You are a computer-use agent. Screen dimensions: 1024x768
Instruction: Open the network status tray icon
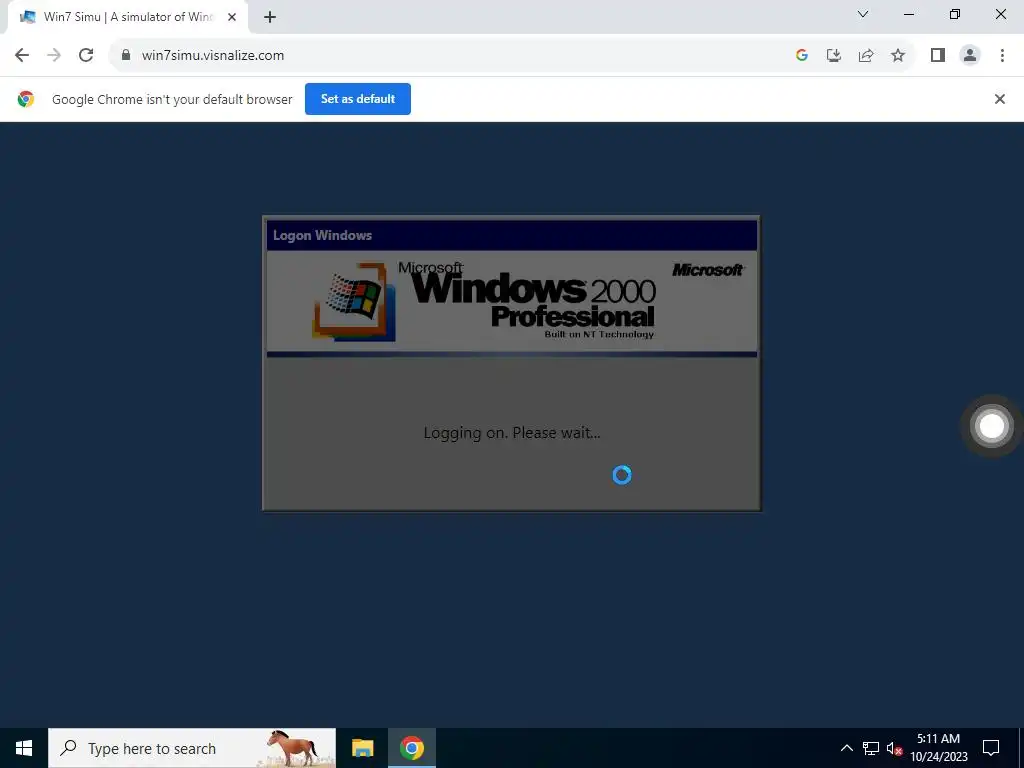tap(871, 748)
